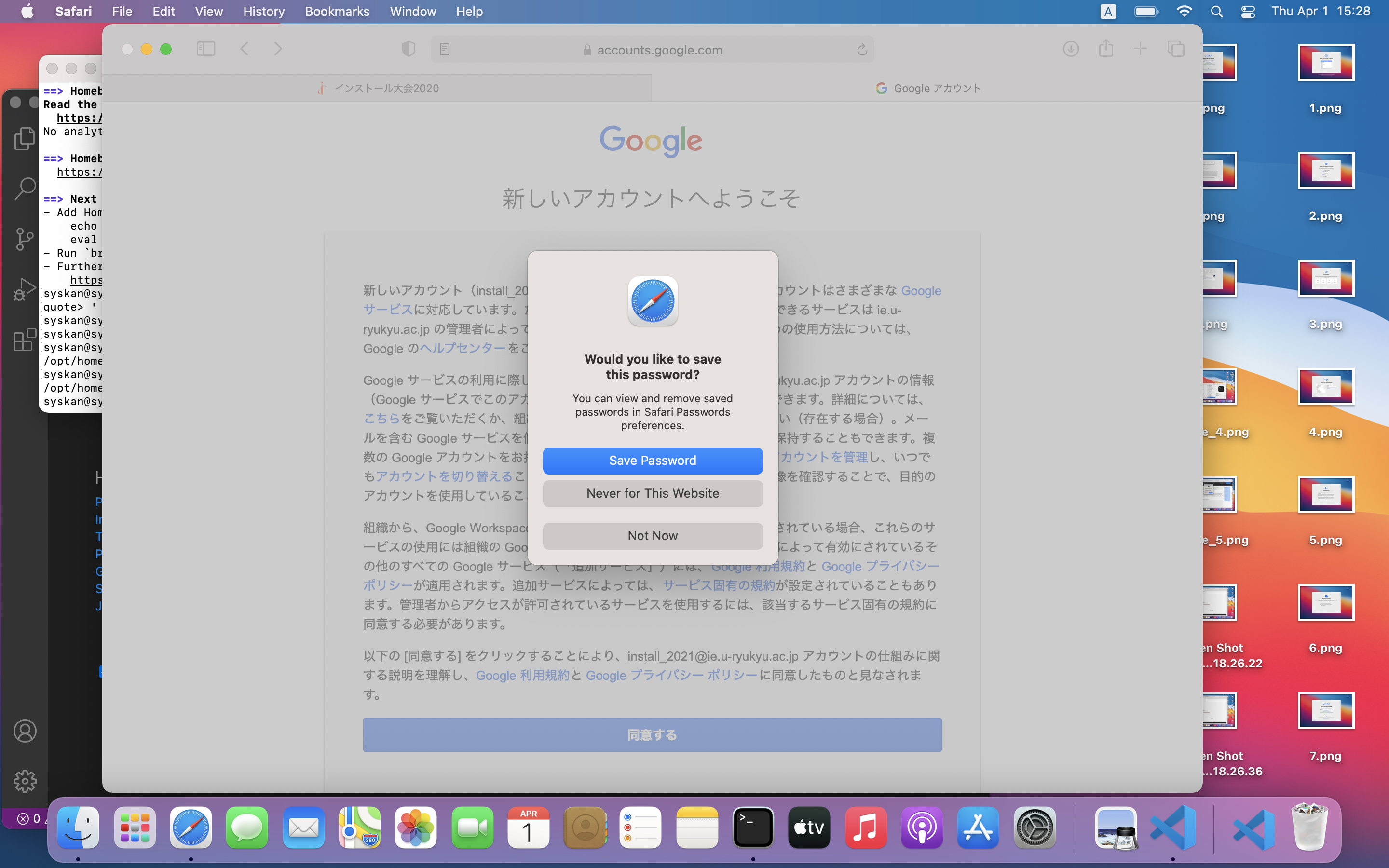
Task: Open VS Code Source Control icon
Action: [x=25, y=239]
